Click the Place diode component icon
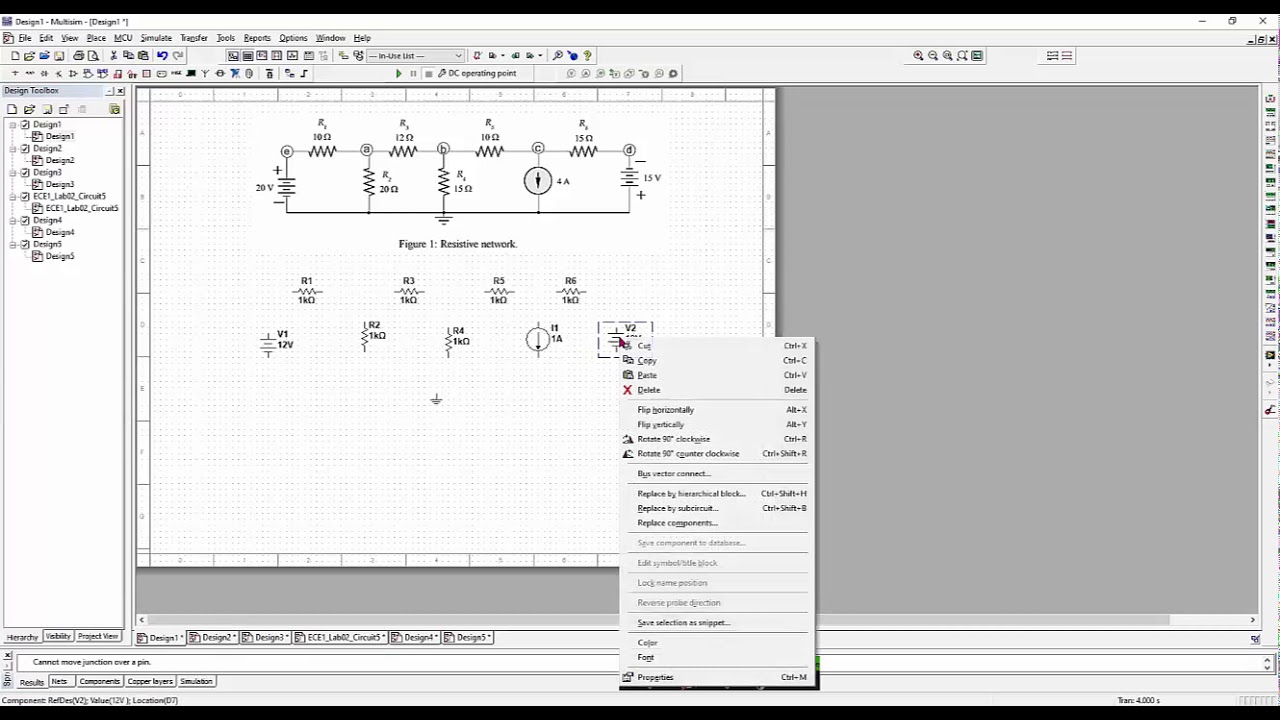Image resolution: width=1280 pixels, height=720 pixels. [x=44, y=73]
